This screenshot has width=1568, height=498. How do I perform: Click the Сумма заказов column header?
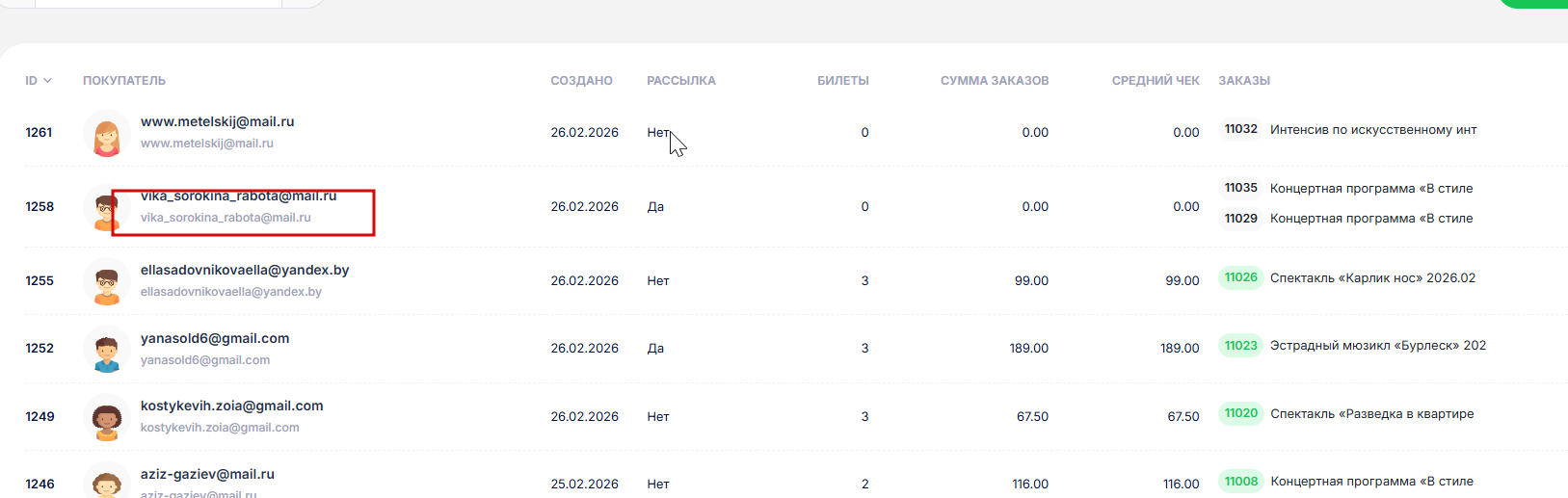click(x=994, y=81)
